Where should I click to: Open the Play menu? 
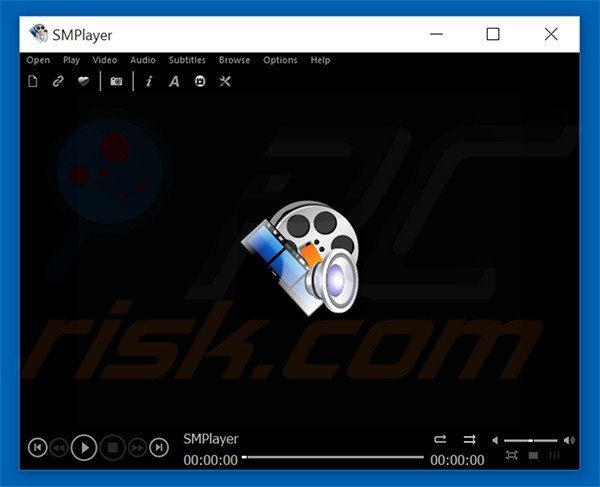point(72,60)
